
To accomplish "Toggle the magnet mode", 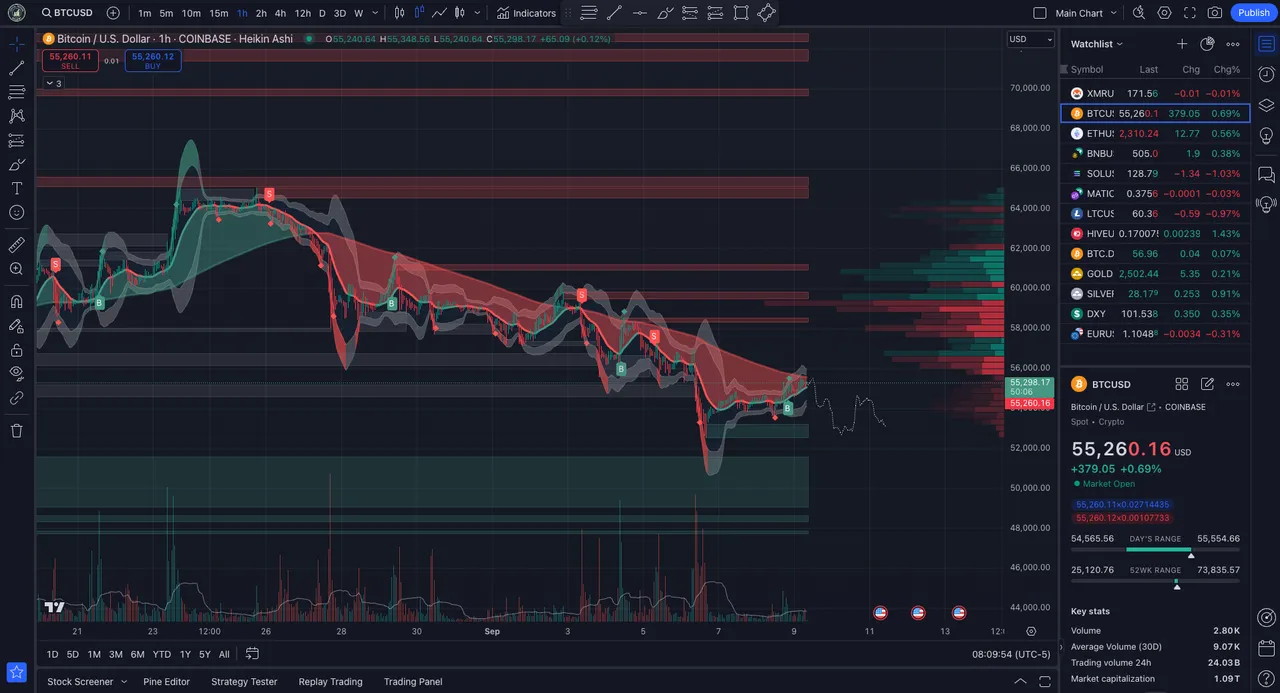I will click(16, 301).
